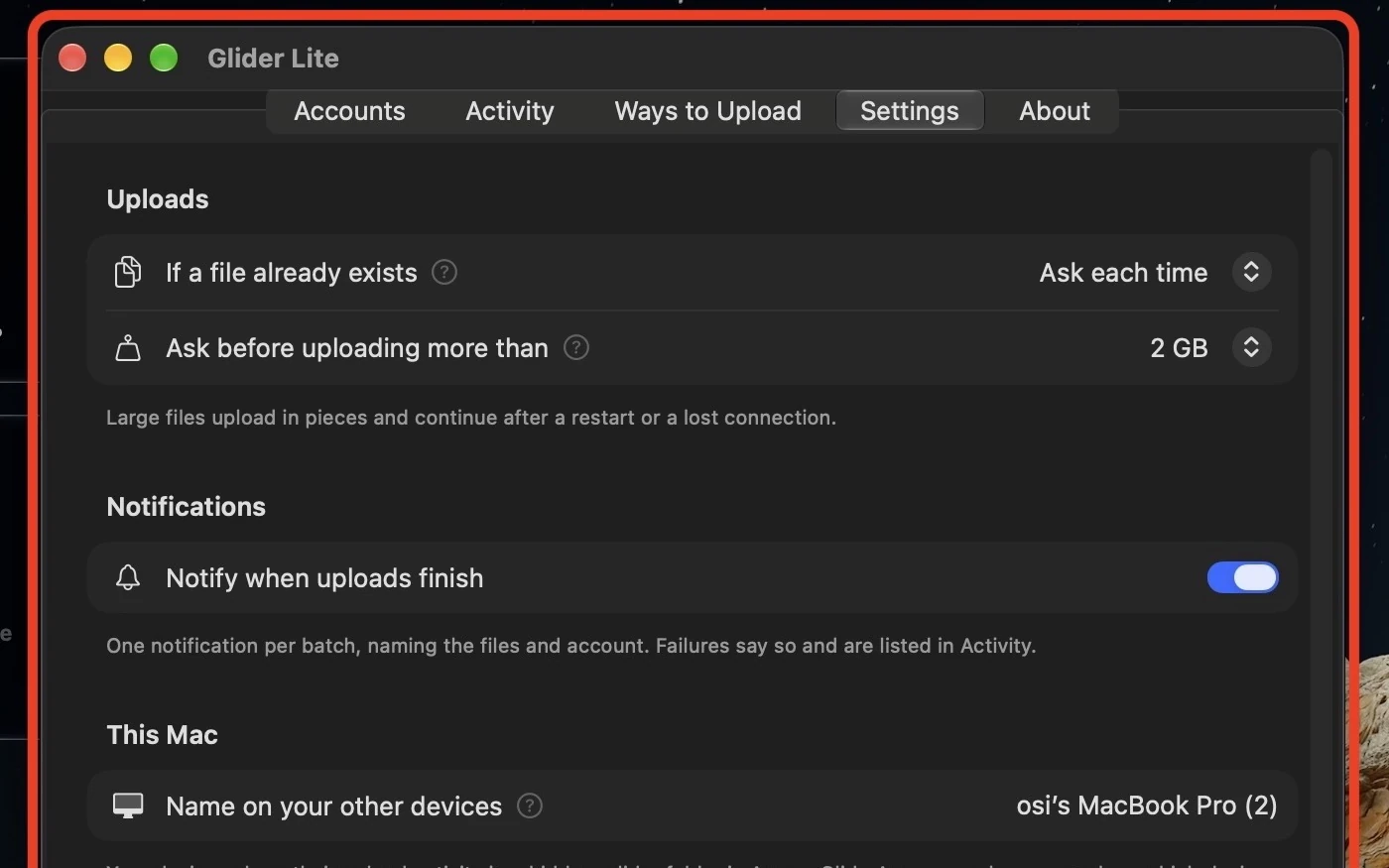This screenshot has height=868, width=1389.
Task: Click the 'Large files upload in pieces' note
Action: click(471, 418)
